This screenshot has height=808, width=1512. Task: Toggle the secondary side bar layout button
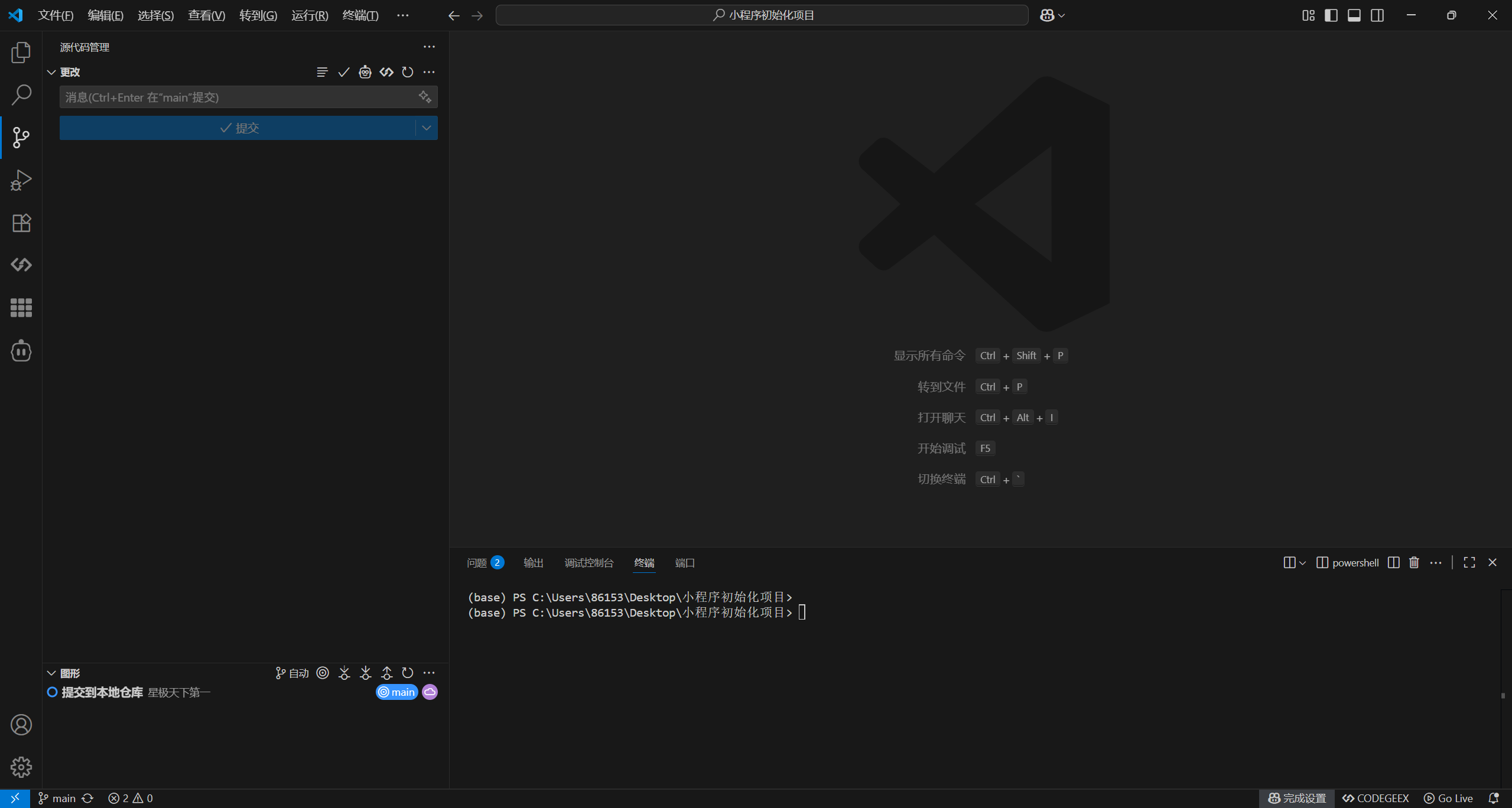click(1377, 15)
